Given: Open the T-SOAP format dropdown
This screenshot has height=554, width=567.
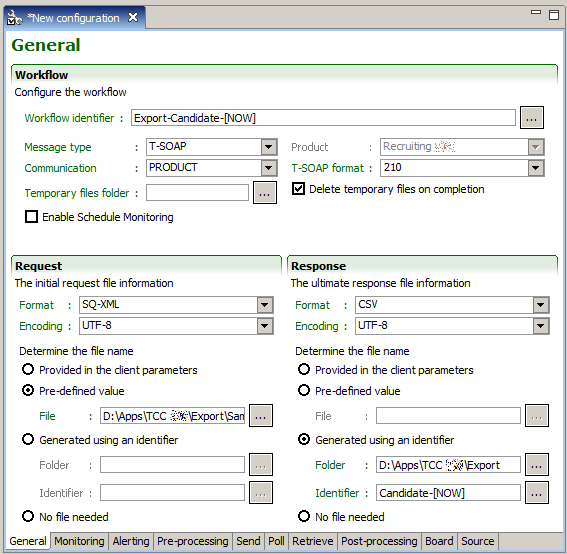Looking at the screenshot, I should click(x=536, y=168).
